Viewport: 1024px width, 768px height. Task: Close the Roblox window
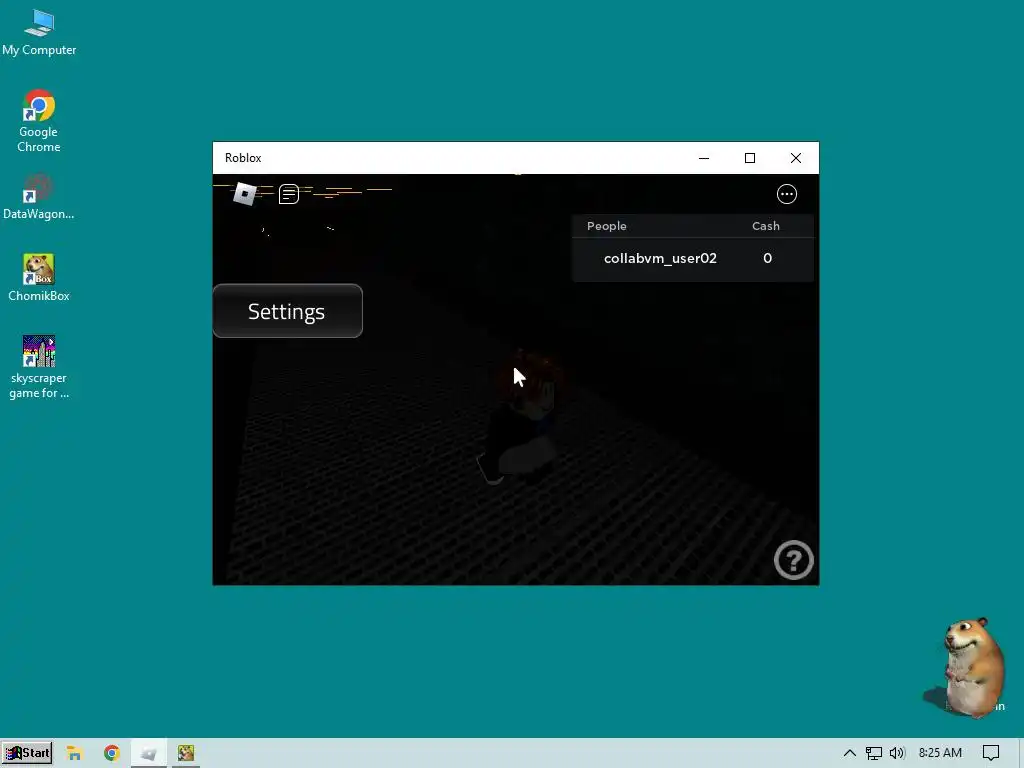(795, 158)
